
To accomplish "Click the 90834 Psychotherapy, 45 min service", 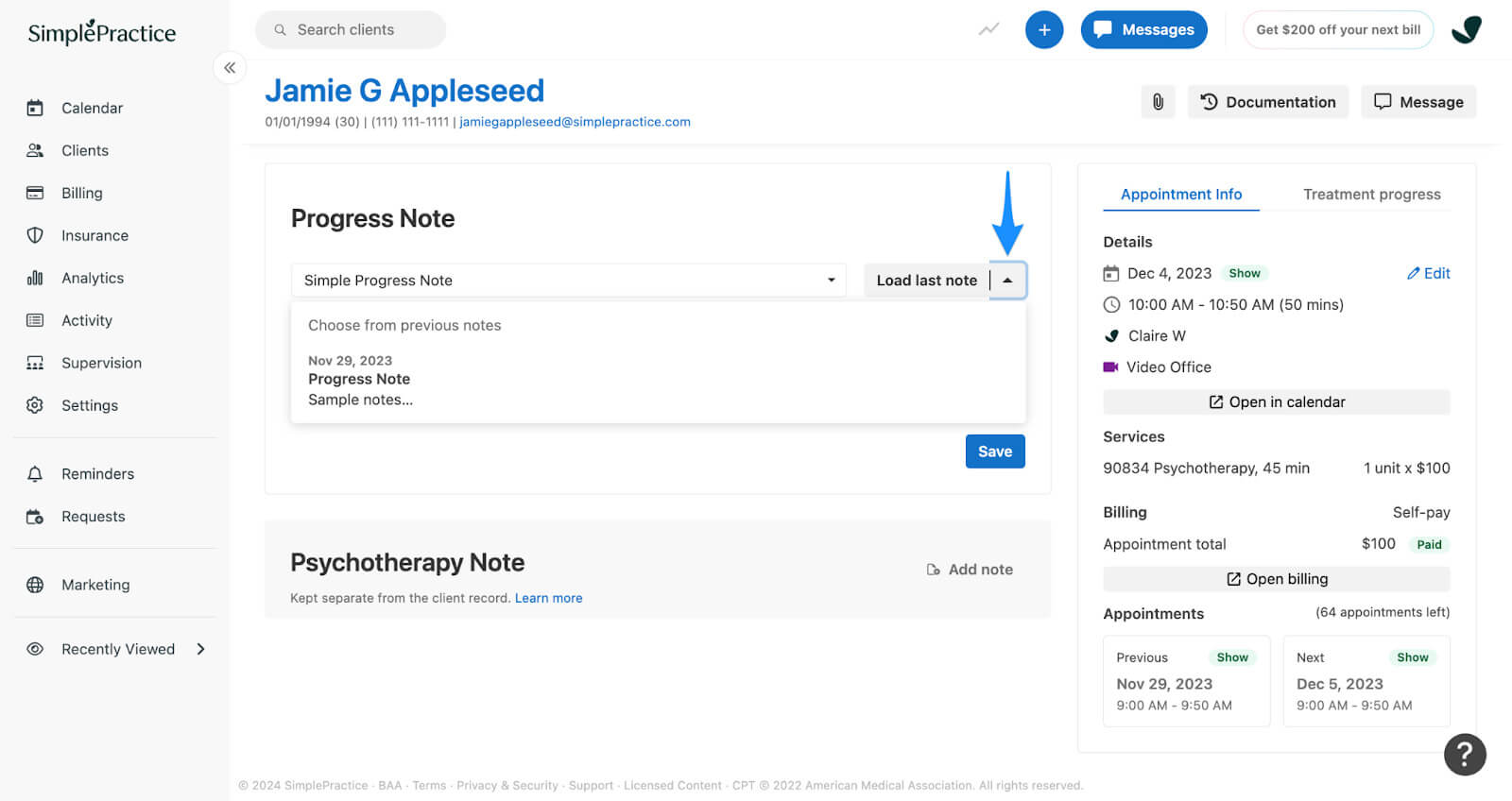I will point(1206,468).
